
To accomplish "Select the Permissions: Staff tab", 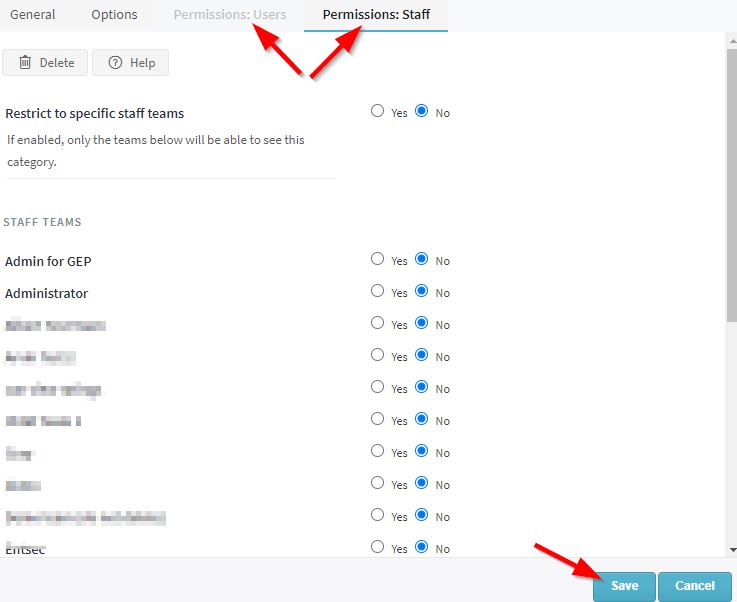I will (376, 15).
